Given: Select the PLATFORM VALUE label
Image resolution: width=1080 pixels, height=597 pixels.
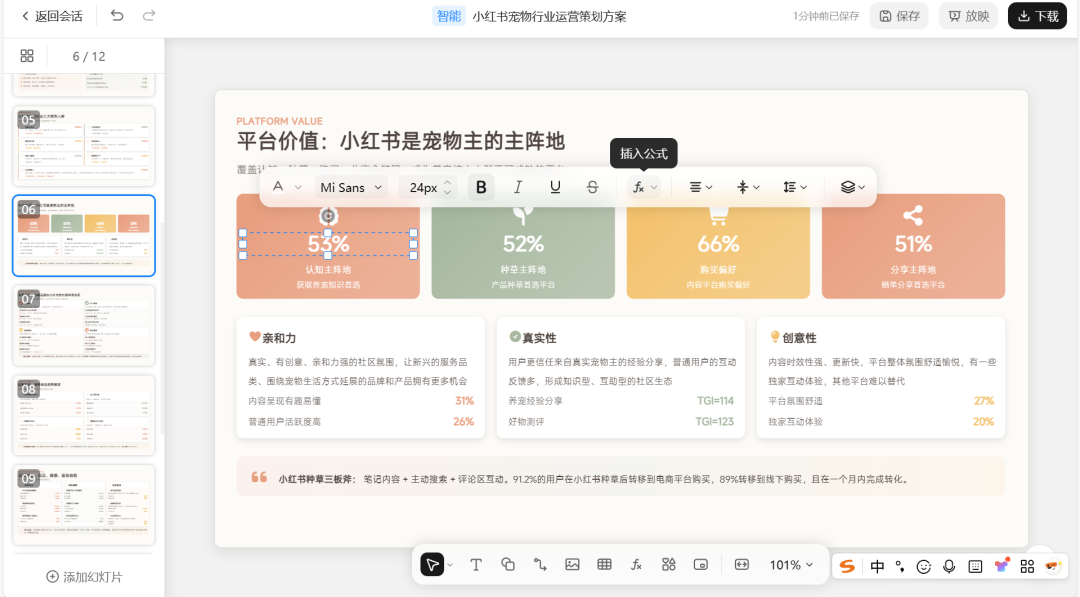Looking at the screenshot, I should point(280,121).
